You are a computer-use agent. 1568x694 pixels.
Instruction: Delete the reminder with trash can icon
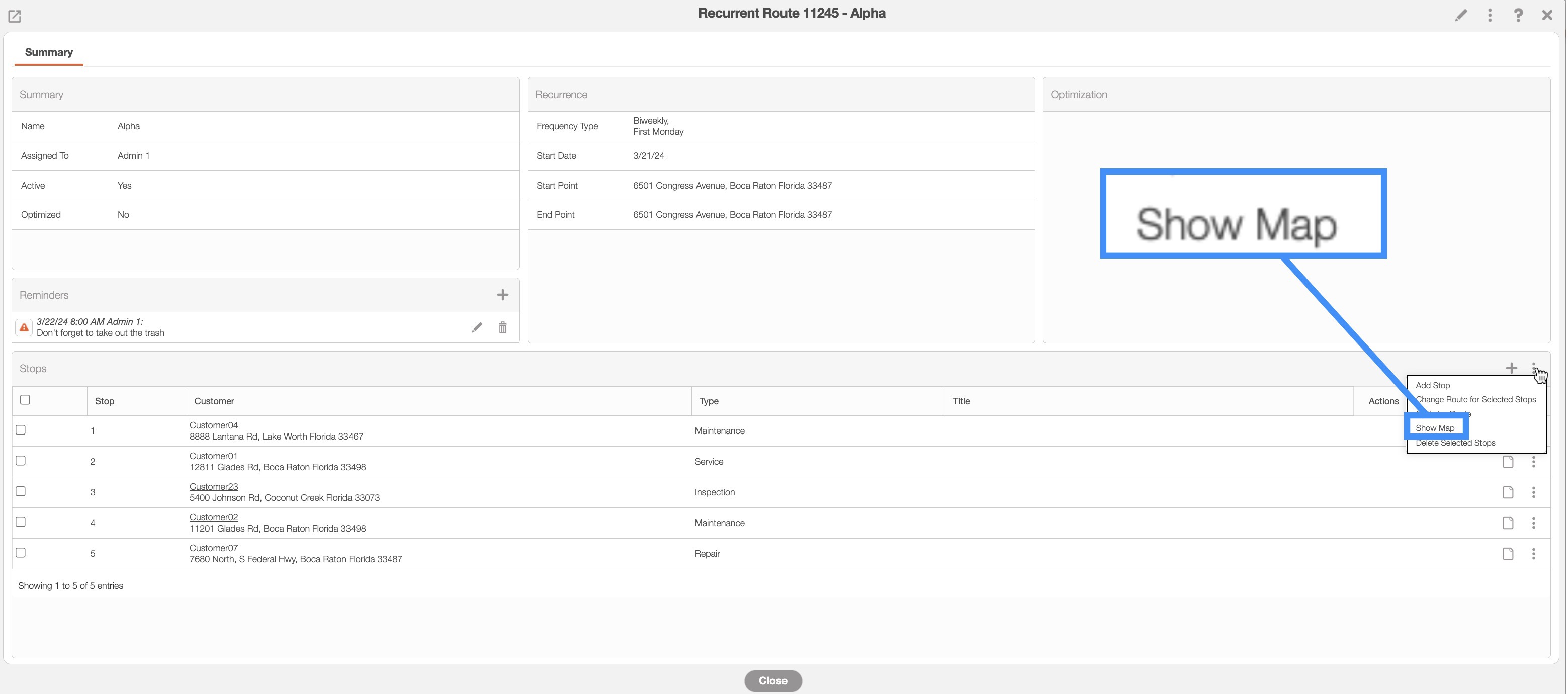point(503,327)
